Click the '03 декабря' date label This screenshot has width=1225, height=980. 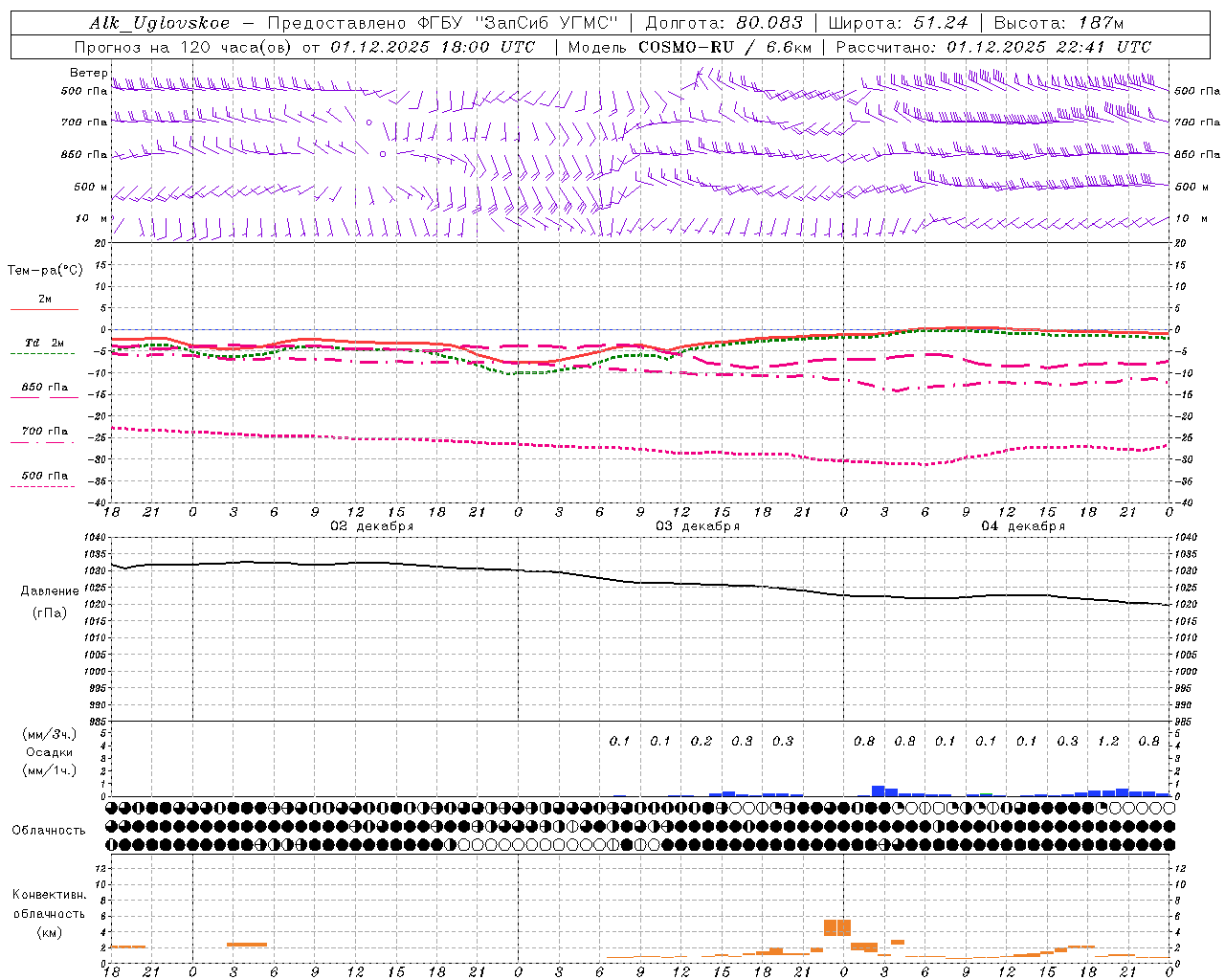(x=698, y=526)
